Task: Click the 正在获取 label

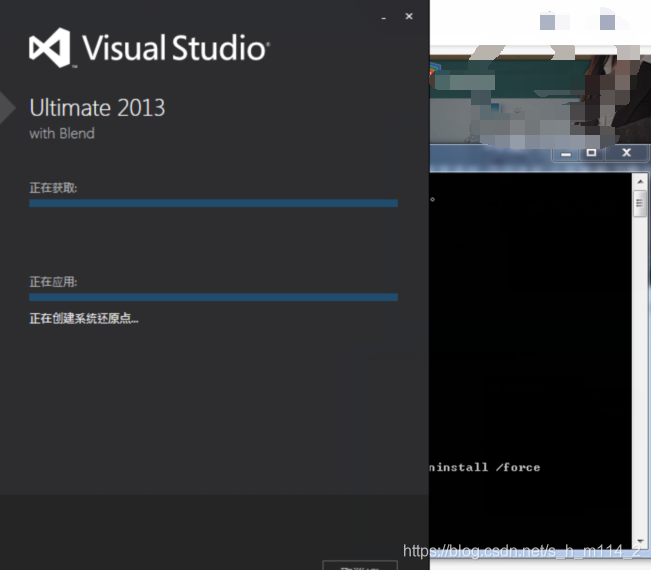Action: point(53,188)
